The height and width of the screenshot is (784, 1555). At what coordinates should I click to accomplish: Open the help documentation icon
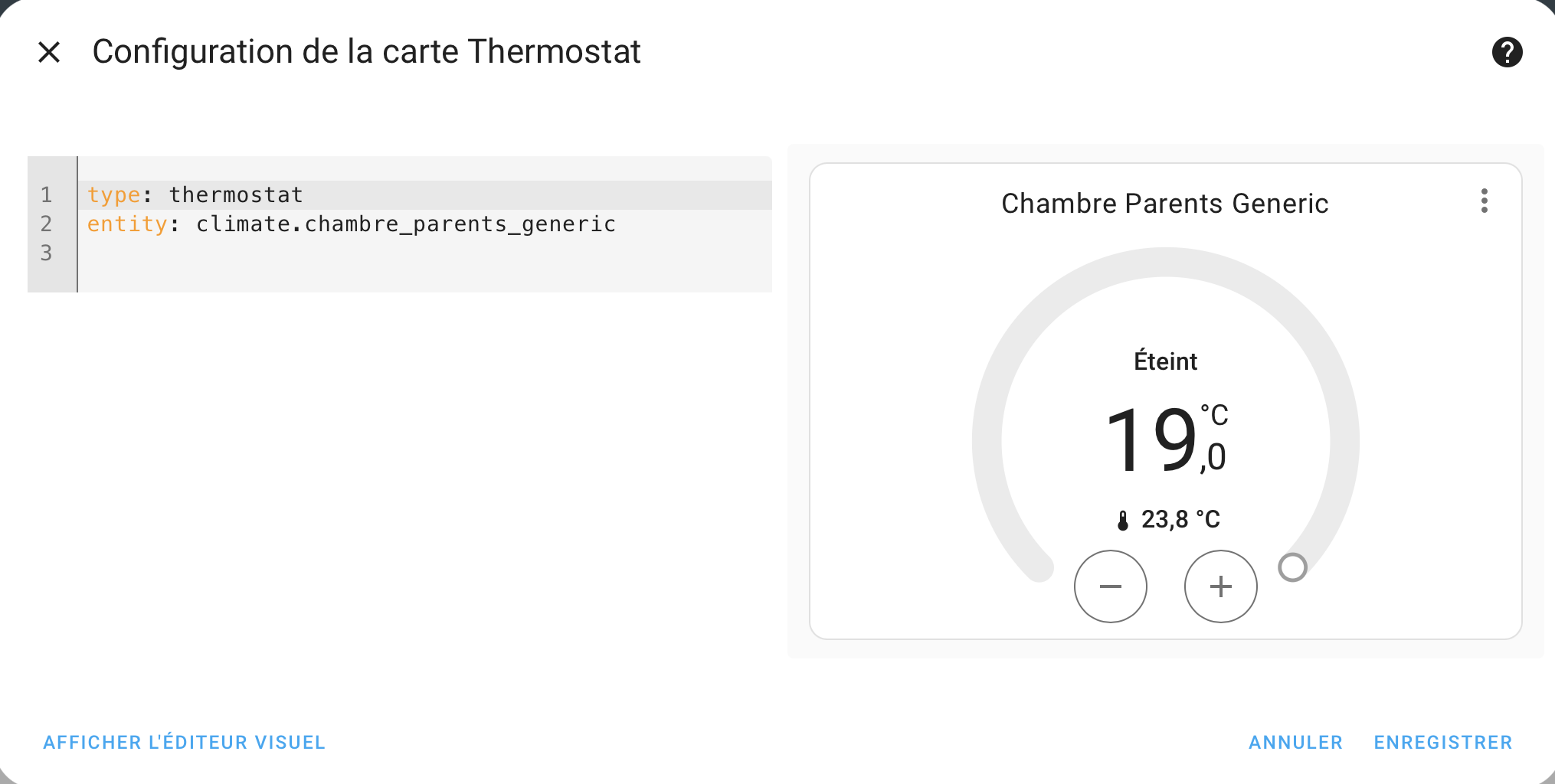tap(1507, 52)
